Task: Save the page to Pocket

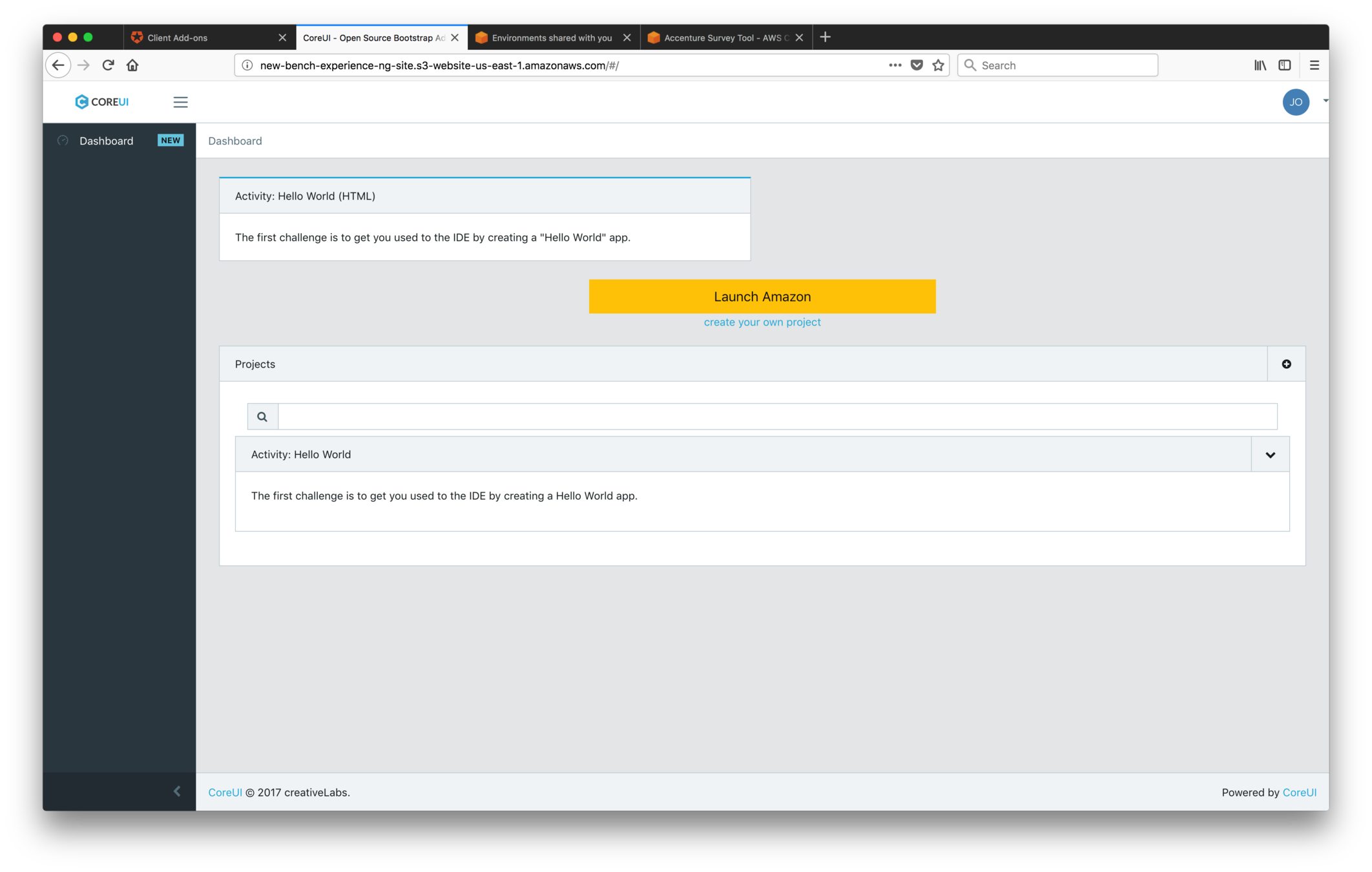Action: coord(916,65)
